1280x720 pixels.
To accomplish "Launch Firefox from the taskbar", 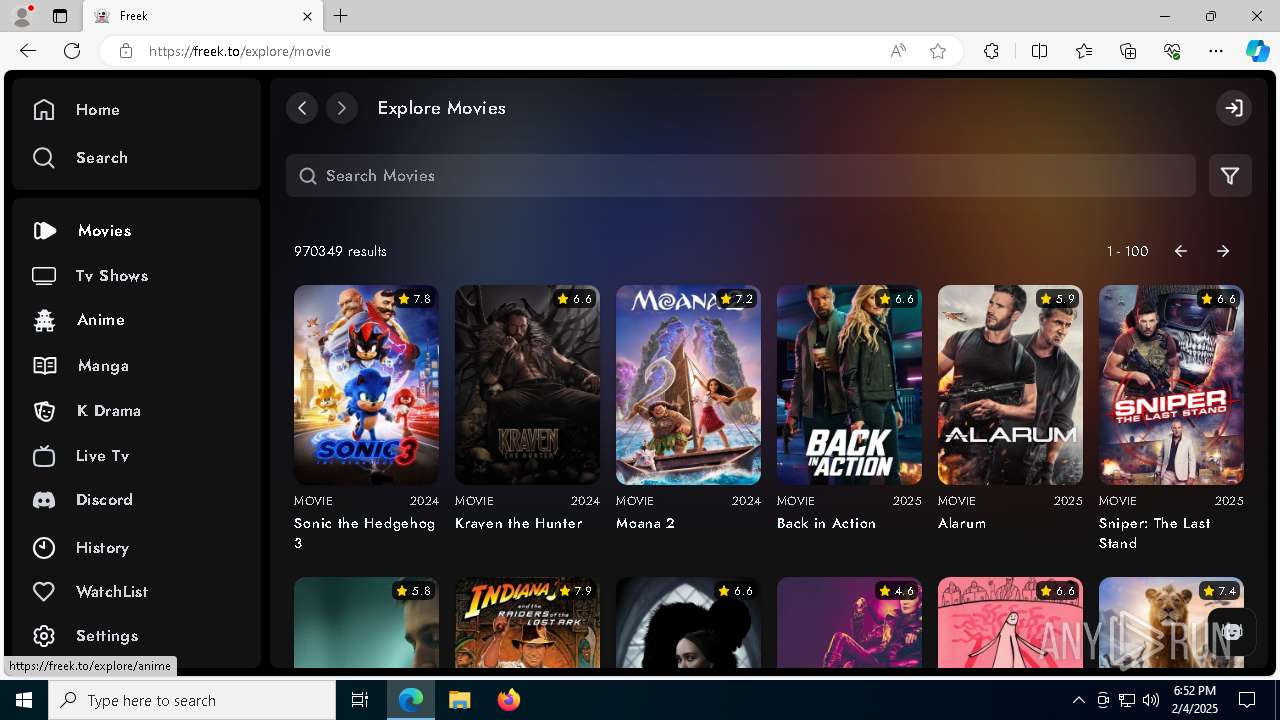I will 508,700.
